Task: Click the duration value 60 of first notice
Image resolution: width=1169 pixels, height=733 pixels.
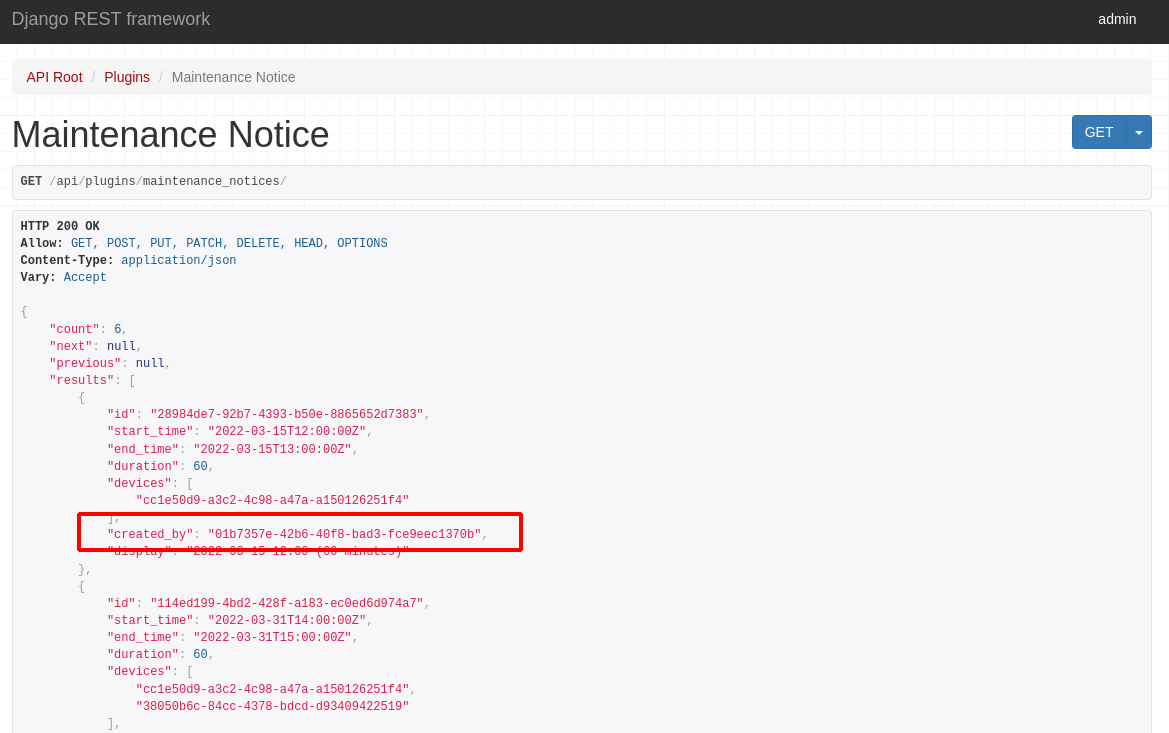Action: click(200, 465)
